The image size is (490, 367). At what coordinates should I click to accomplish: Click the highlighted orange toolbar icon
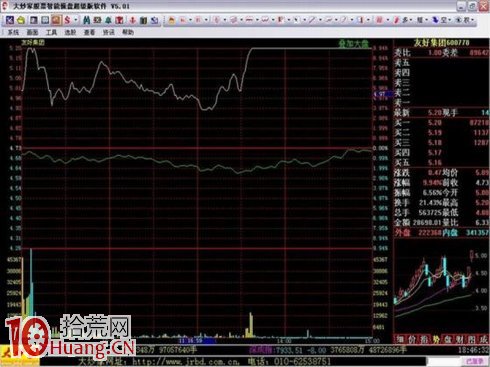(x=56, y=20)
